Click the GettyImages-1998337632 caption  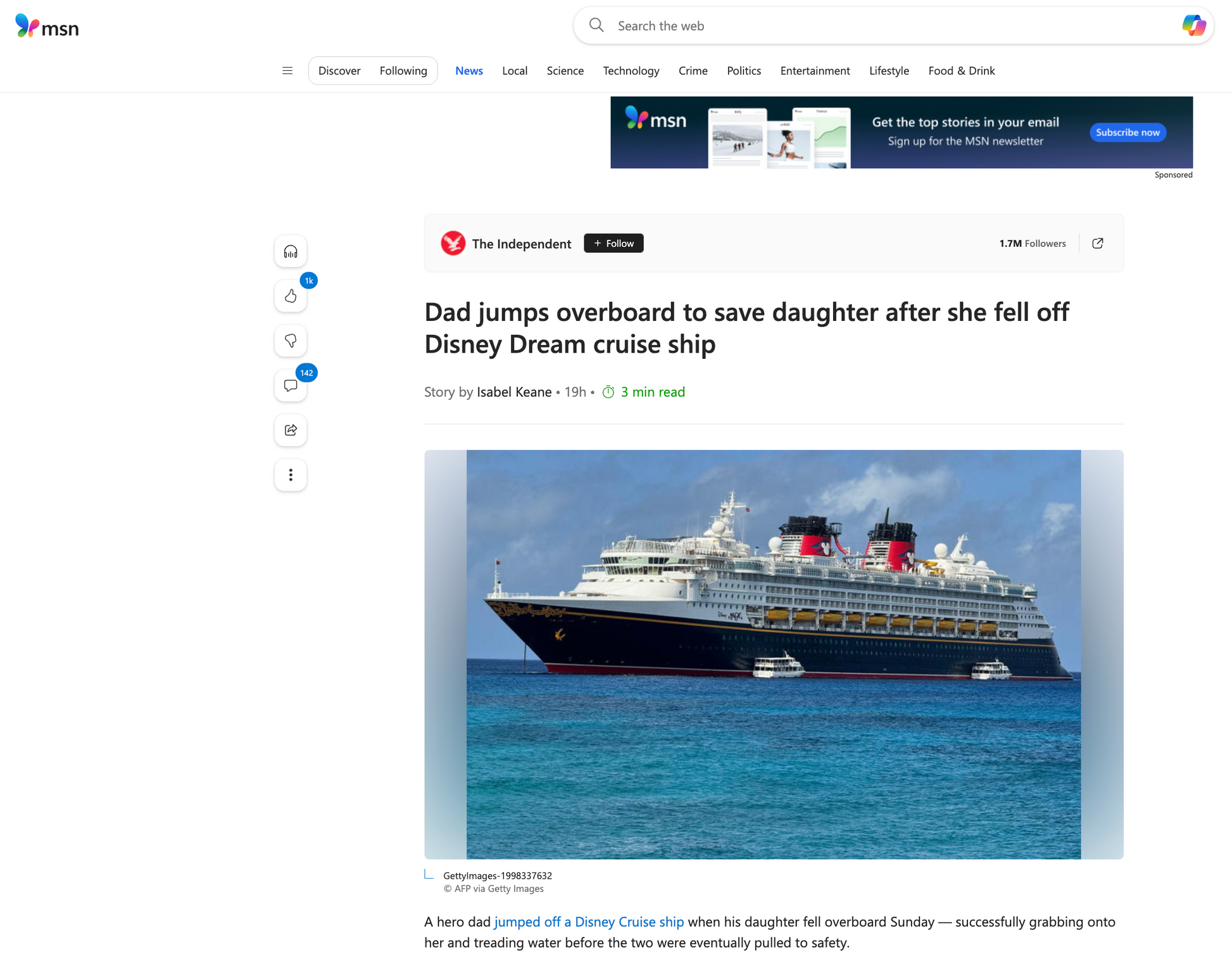[498, 875]
